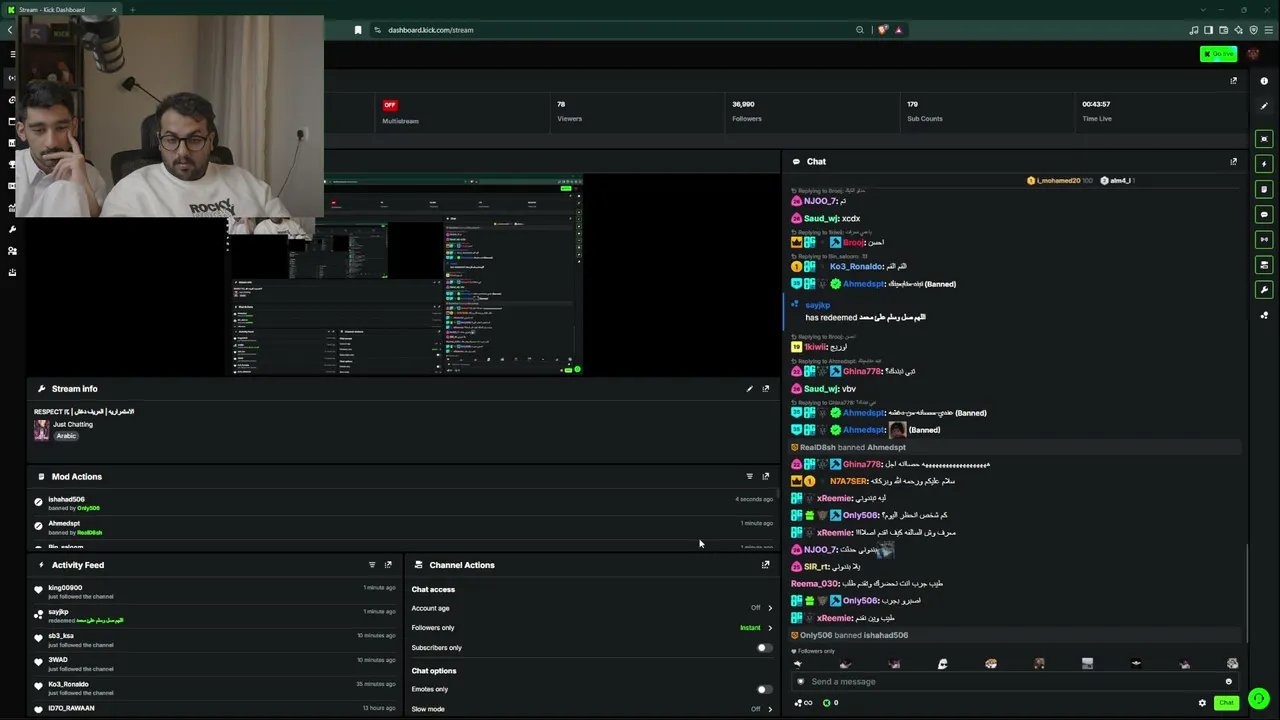Viewport: 1280px width, 720px height.
Task: Click the zoom magnifier in address bar
Action: click(x=860, y=30)
